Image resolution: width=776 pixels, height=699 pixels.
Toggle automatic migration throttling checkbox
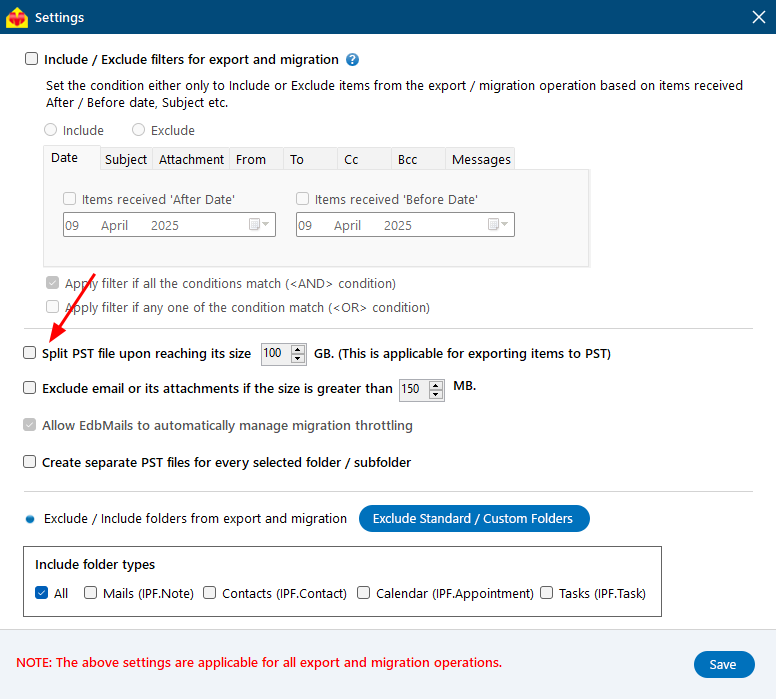tap(30, 425)
